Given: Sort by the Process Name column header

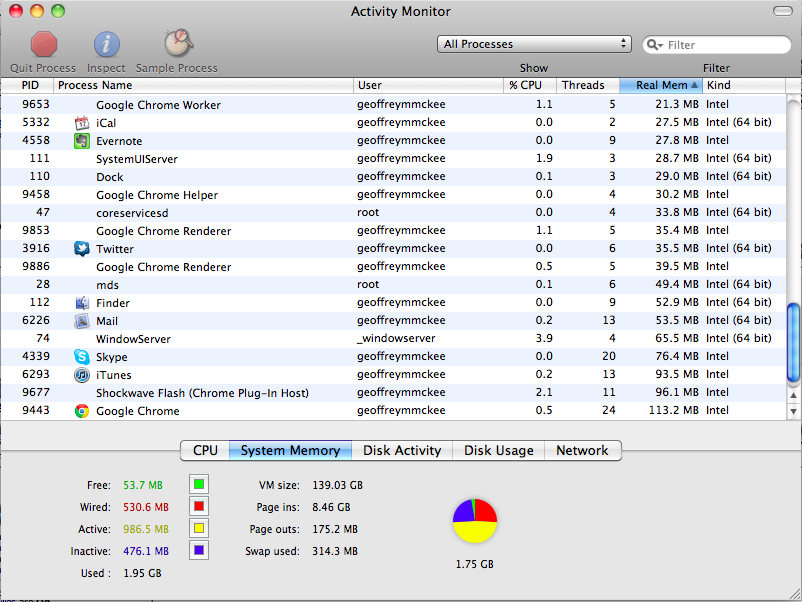Looking at the screenshot, I should point(203,85).
